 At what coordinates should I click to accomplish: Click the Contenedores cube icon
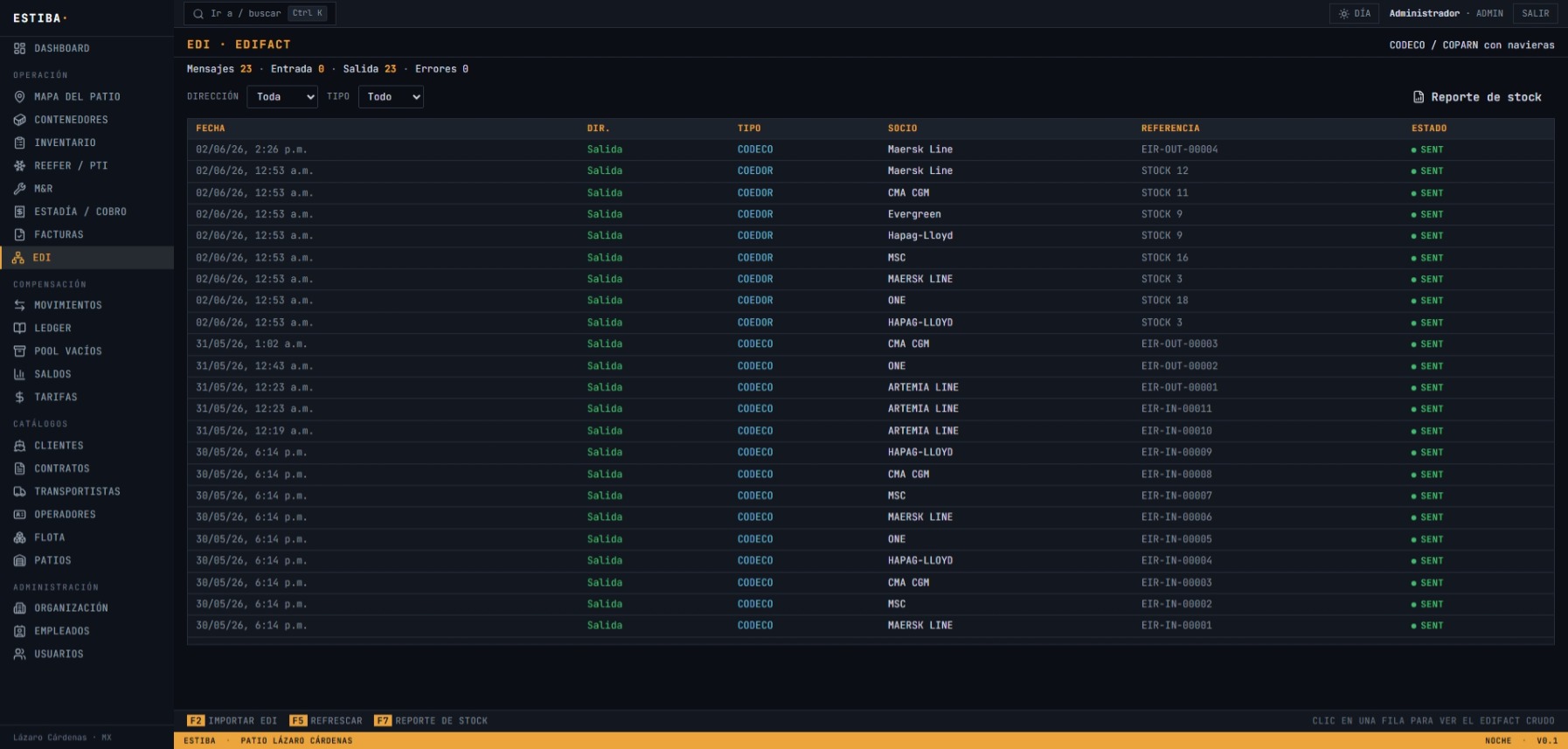(19, 120)
